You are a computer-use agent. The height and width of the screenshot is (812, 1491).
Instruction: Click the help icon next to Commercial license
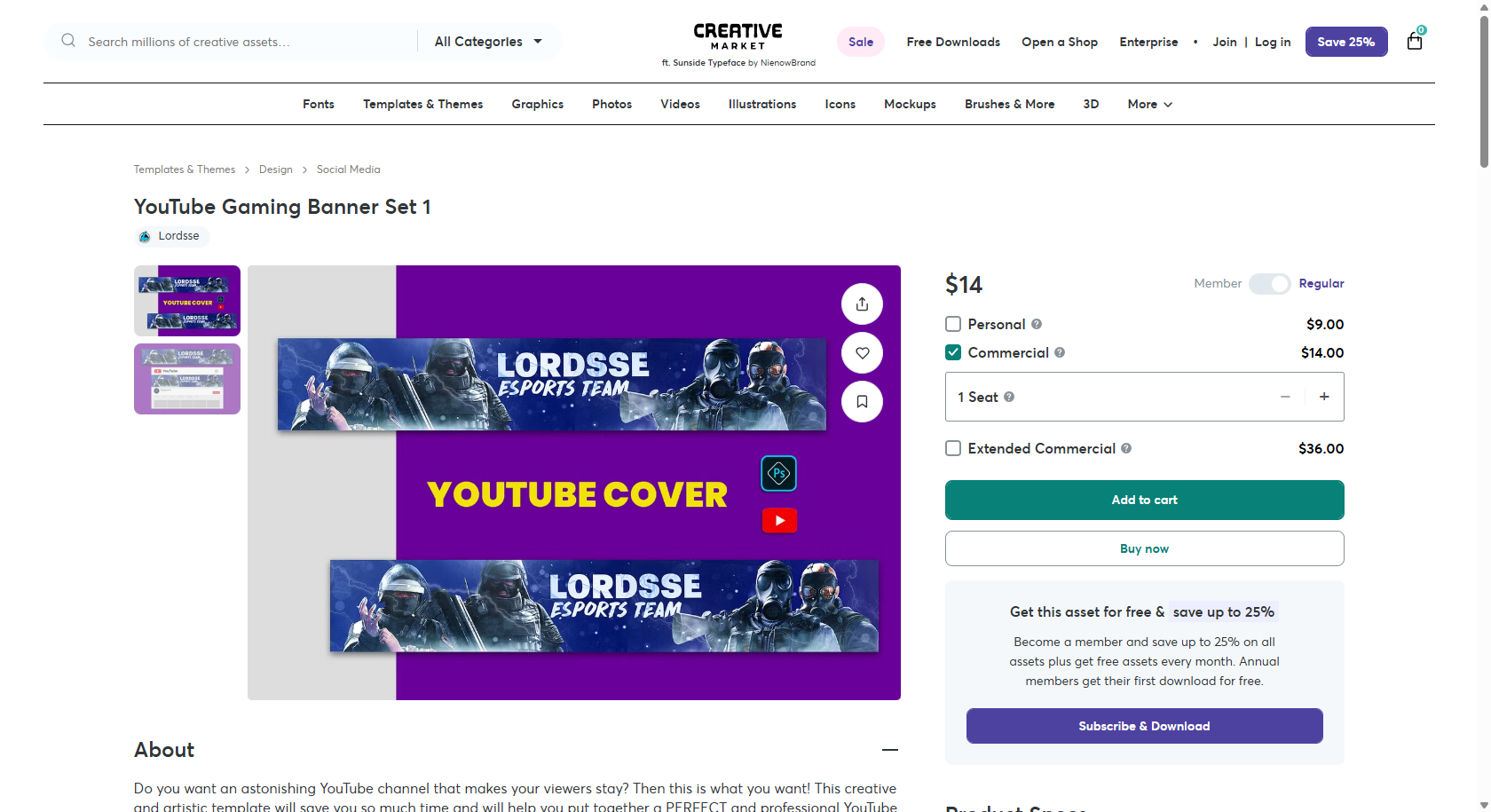tap(1060, 352)
